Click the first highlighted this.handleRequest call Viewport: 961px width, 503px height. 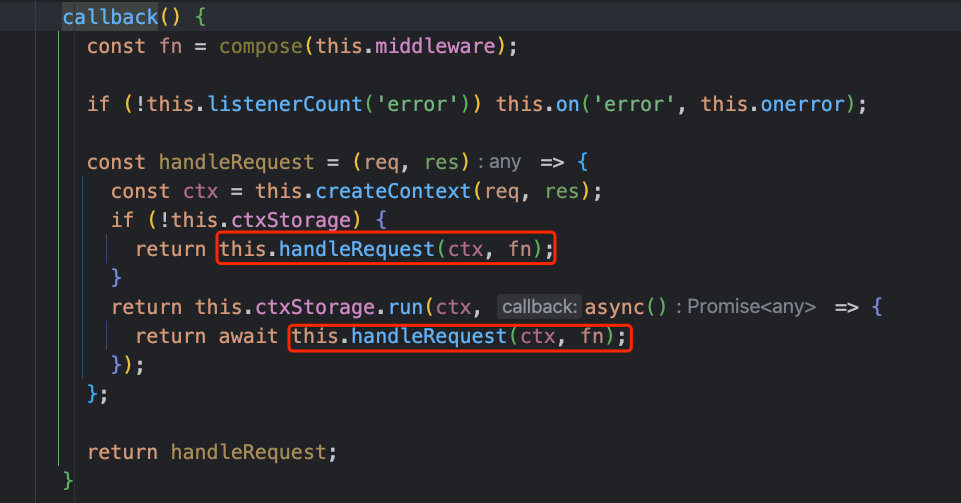(386, 249)
